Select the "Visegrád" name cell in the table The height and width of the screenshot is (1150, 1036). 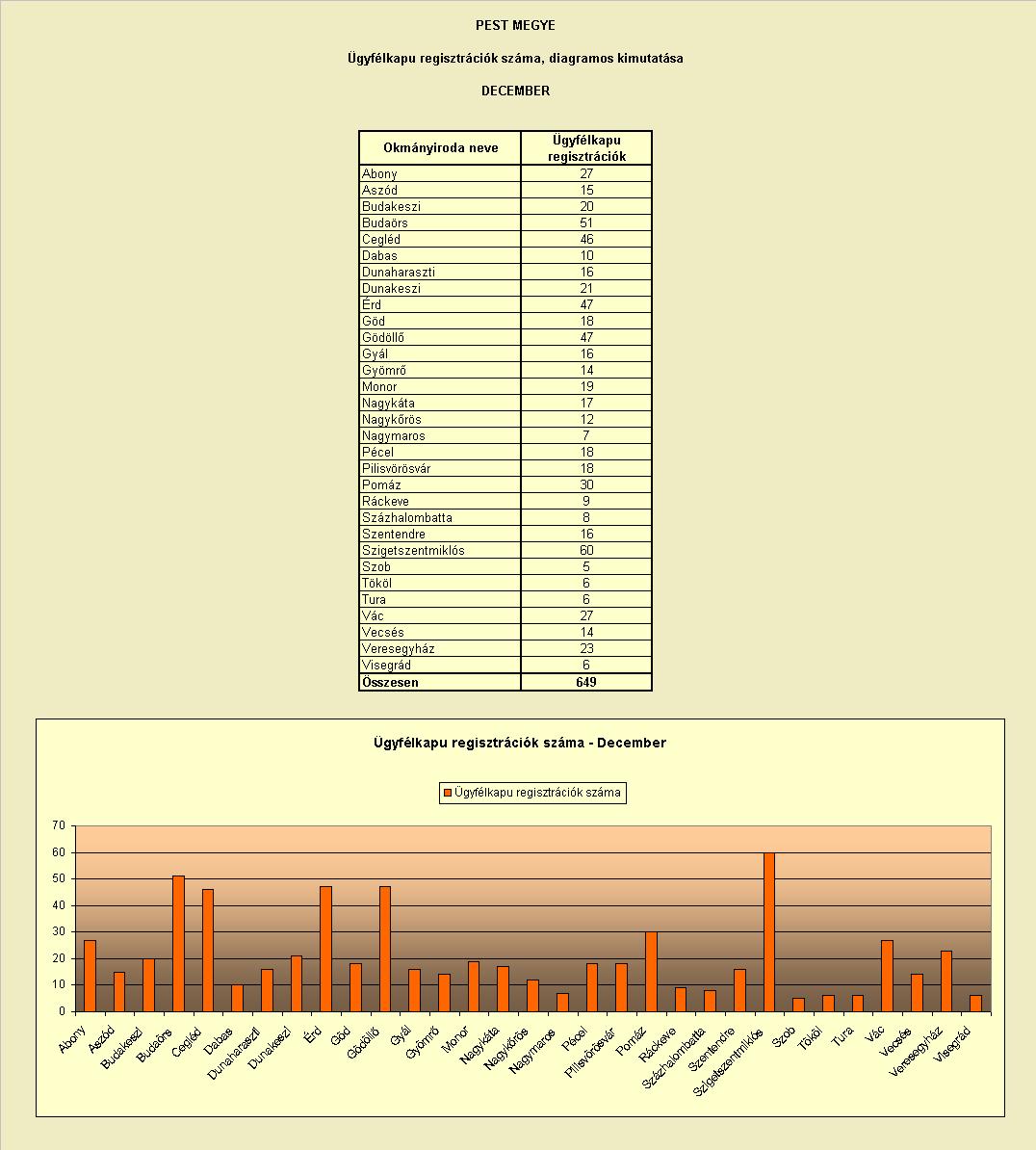[x=440, y=666]
